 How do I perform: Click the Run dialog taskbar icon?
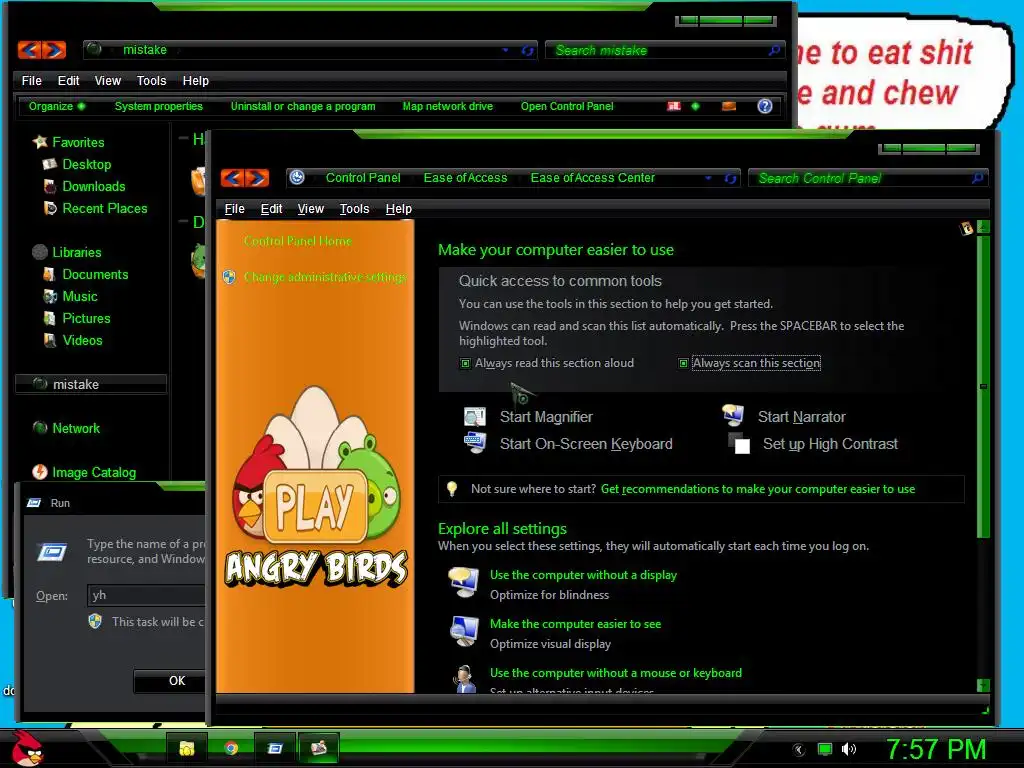[274, 748]
